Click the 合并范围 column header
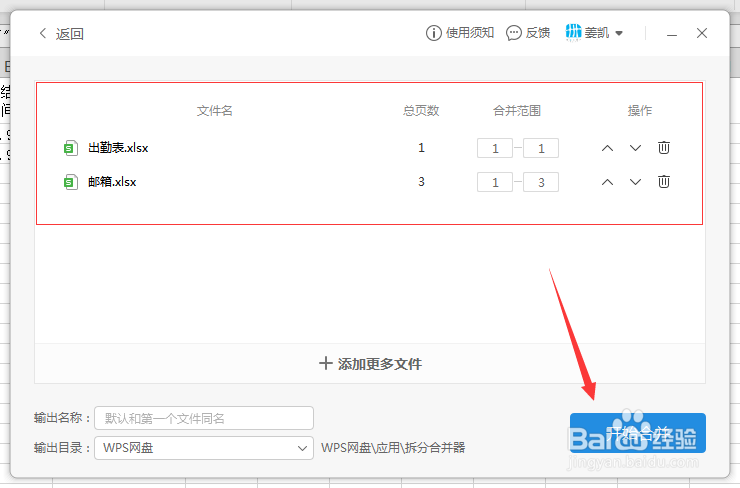The height and width of the screenshot is (488, 740). click(517, 111)
